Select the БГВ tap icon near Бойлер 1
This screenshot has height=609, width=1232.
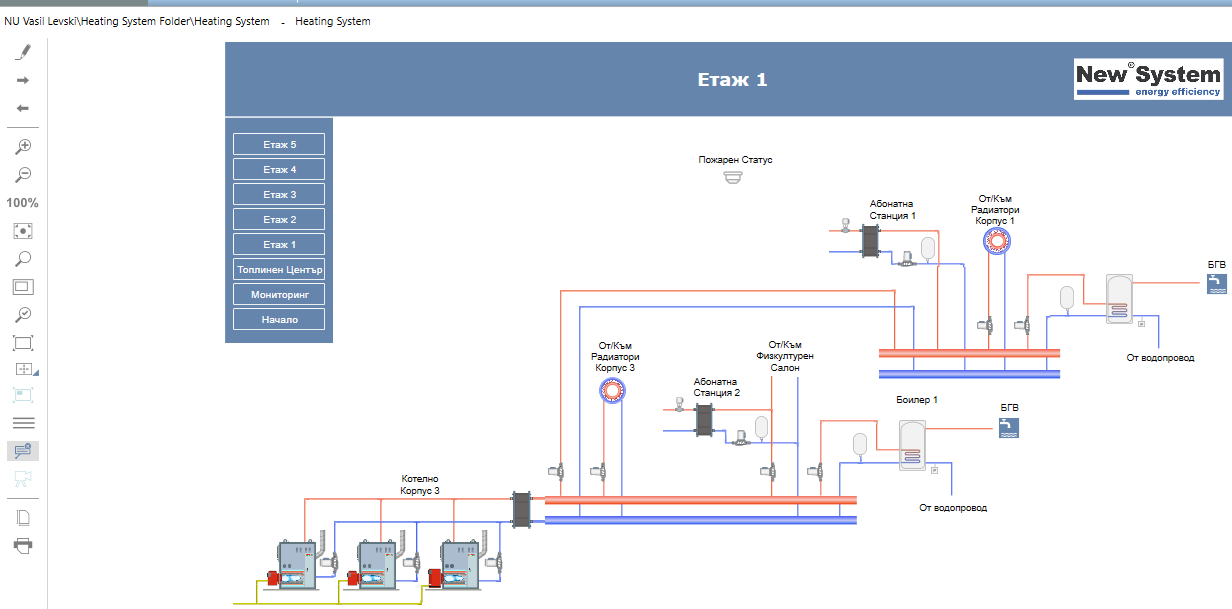coord(1010,428)
